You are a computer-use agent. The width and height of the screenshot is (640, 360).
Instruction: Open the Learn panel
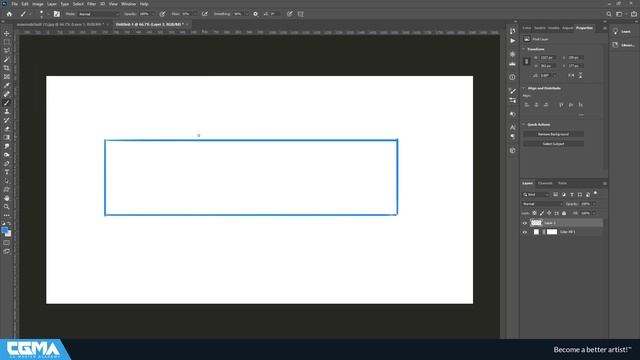tap(622, 31)
